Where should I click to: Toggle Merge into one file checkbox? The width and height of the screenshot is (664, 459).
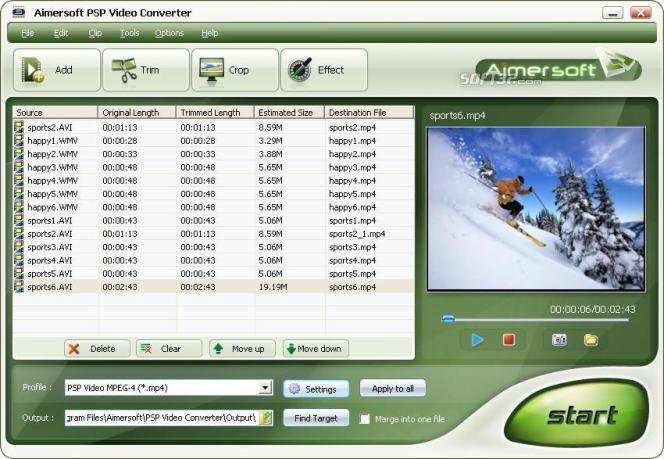point(364,419)
